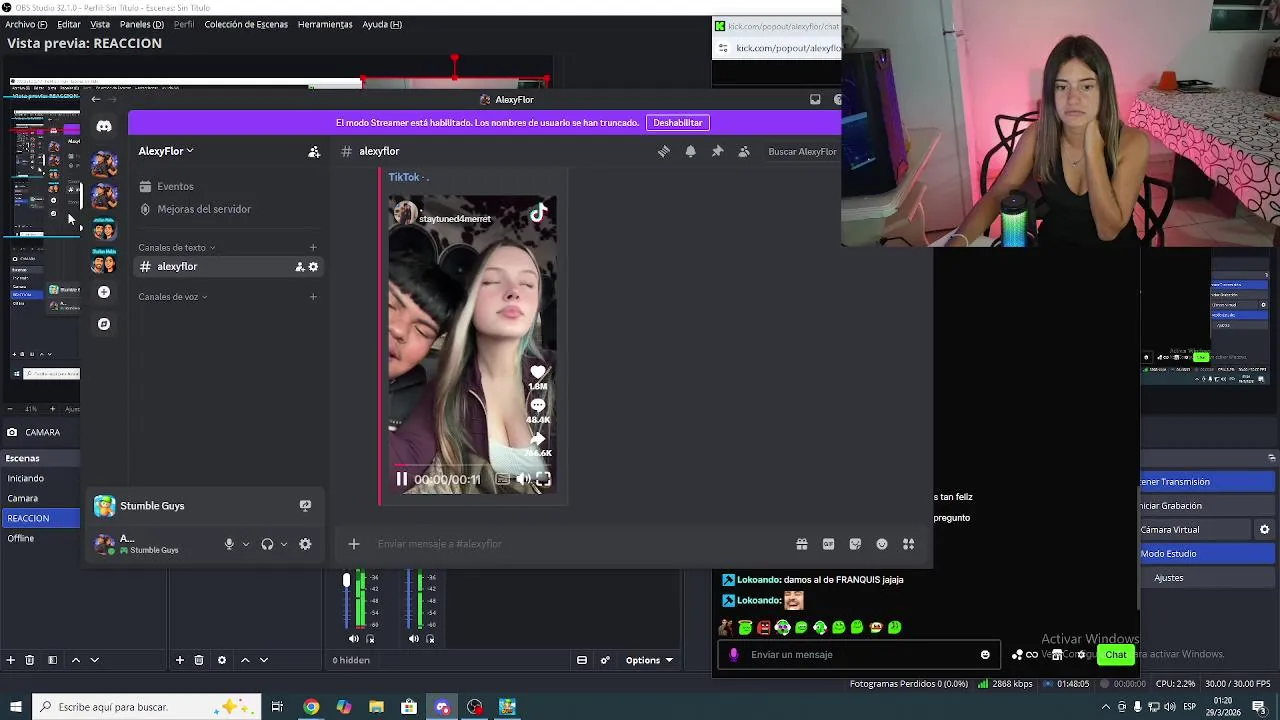
Task: Open OBS Ajustes button
Action: (x=1207, y=578)
